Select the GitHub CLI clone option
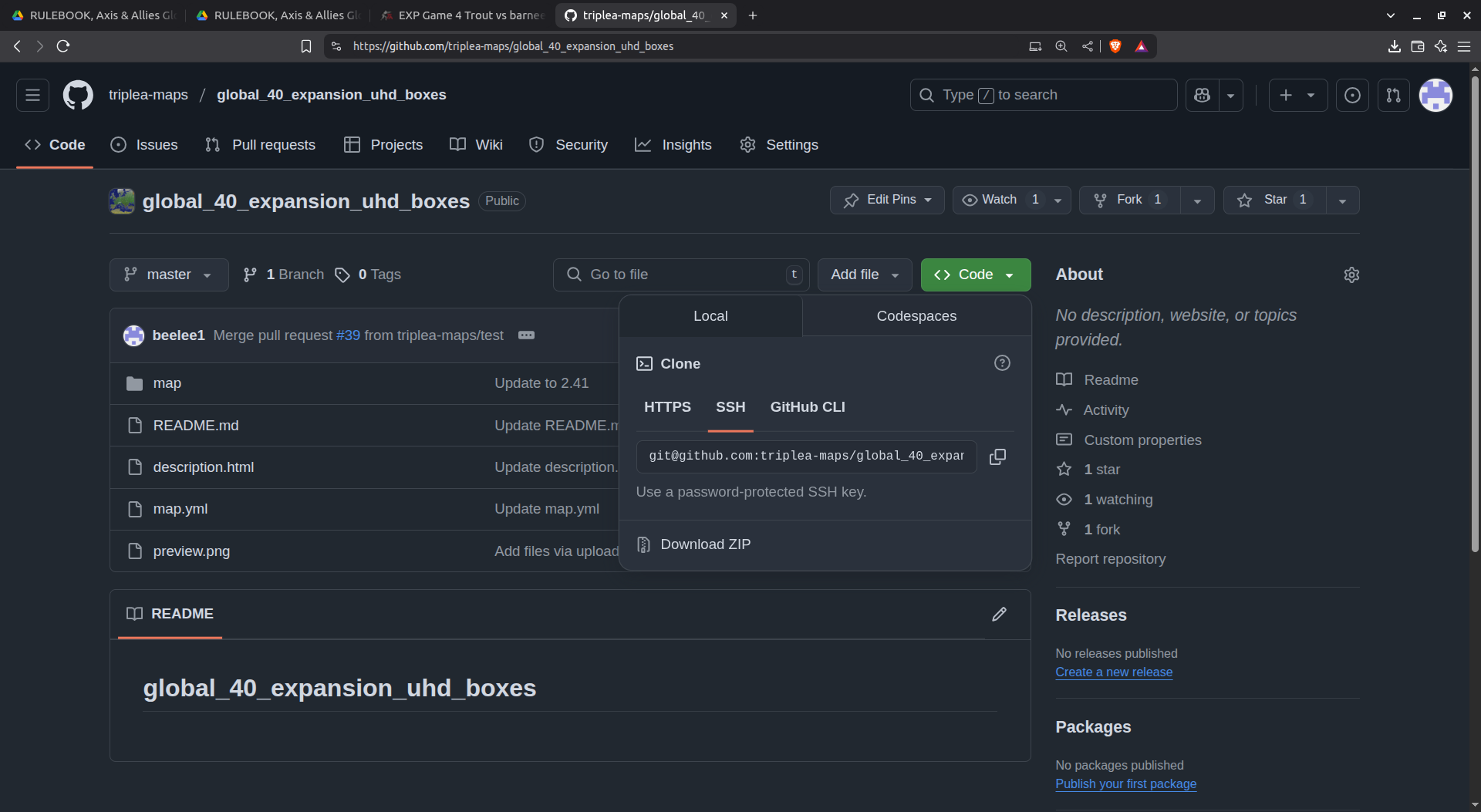The height and width of the screenshot is (812, 1481). [808, 407]
